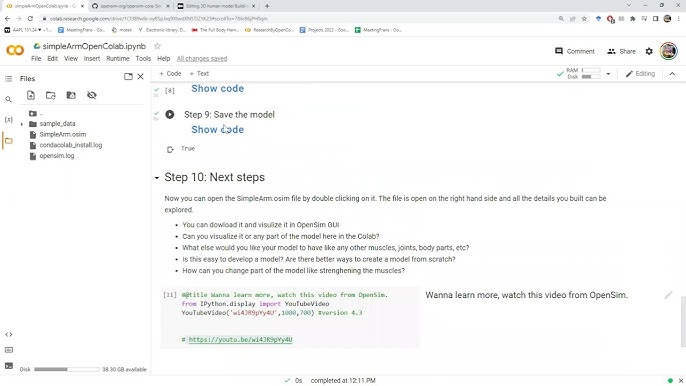The width and height of the screenshot is (686, 386).
Task: Open the variables {x} sidebar icon
Action: point(8,119)
